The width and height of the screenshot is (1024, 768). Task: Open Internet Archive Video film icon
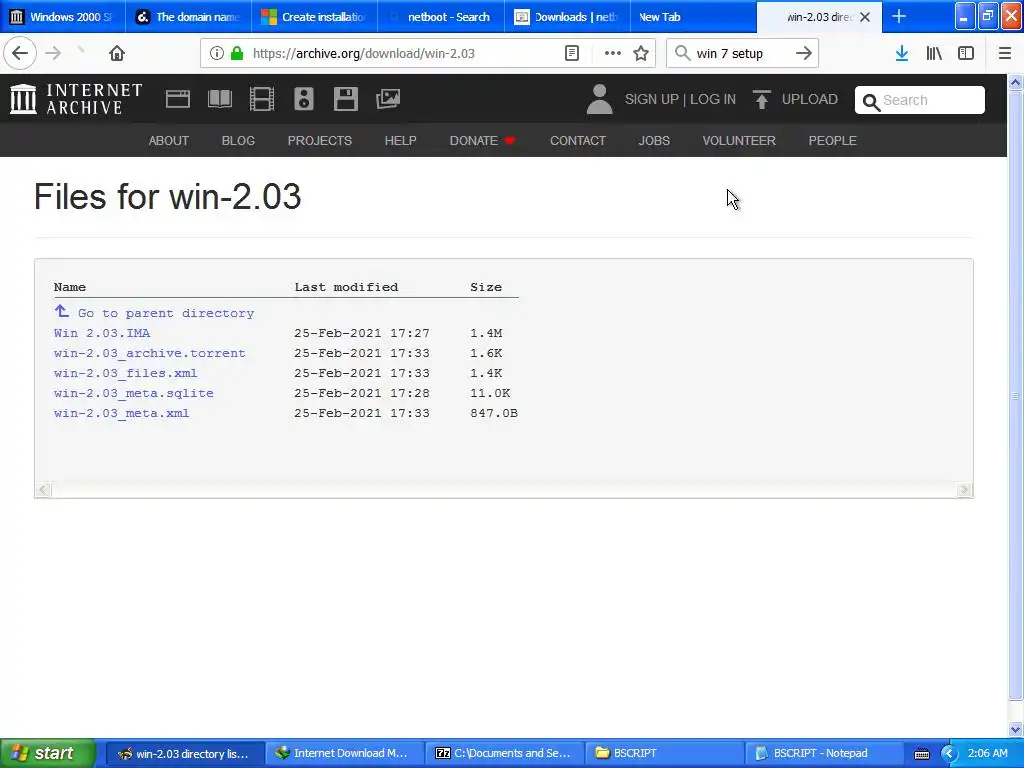coord(262,99)
